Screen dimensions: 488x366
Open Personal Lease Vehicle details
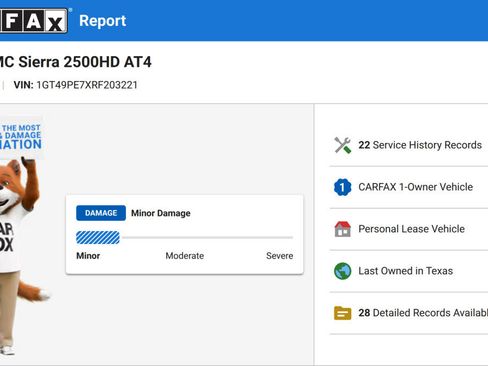[x=411, y=229]
